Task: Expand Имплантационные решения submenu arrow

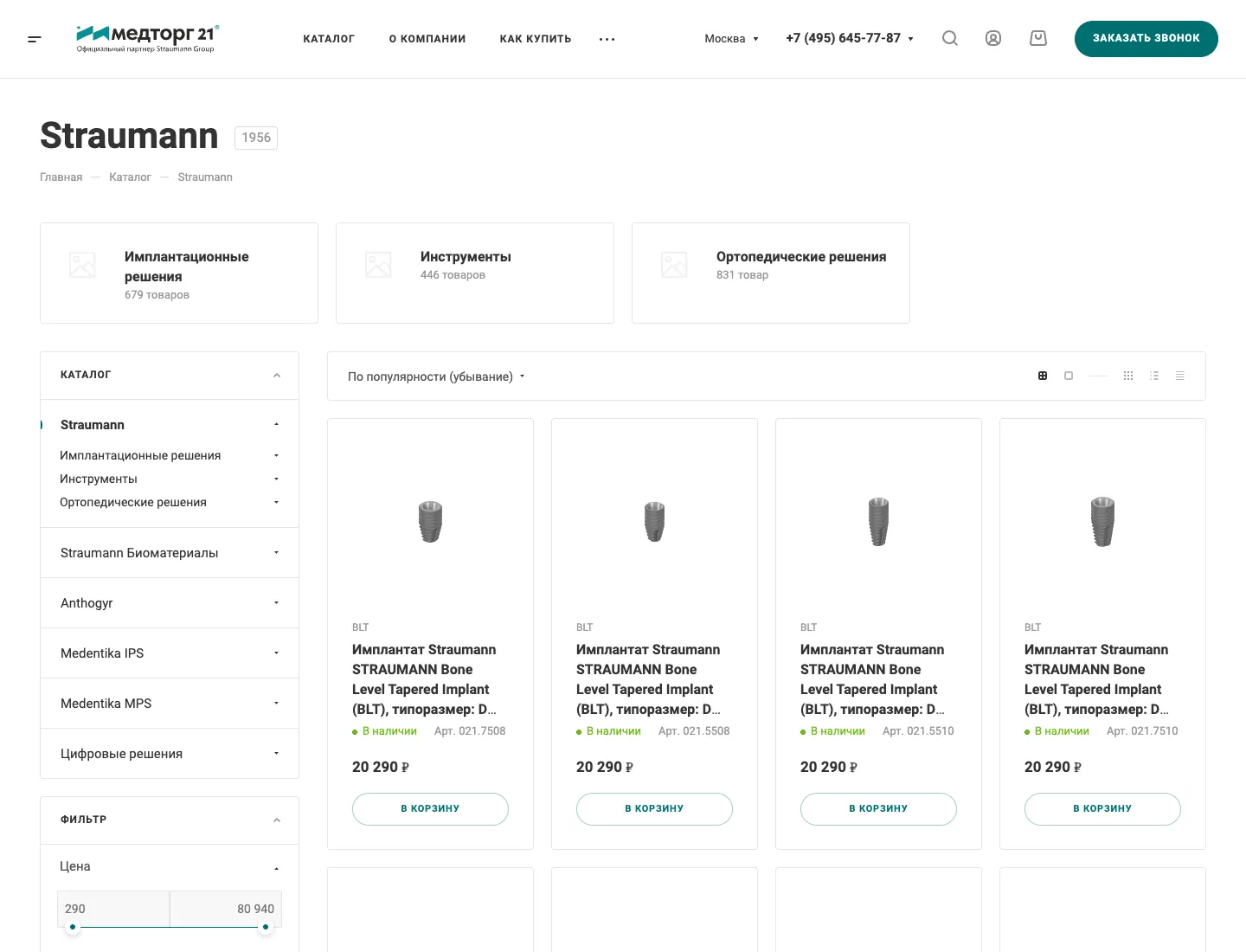Action: click(276, 455)
